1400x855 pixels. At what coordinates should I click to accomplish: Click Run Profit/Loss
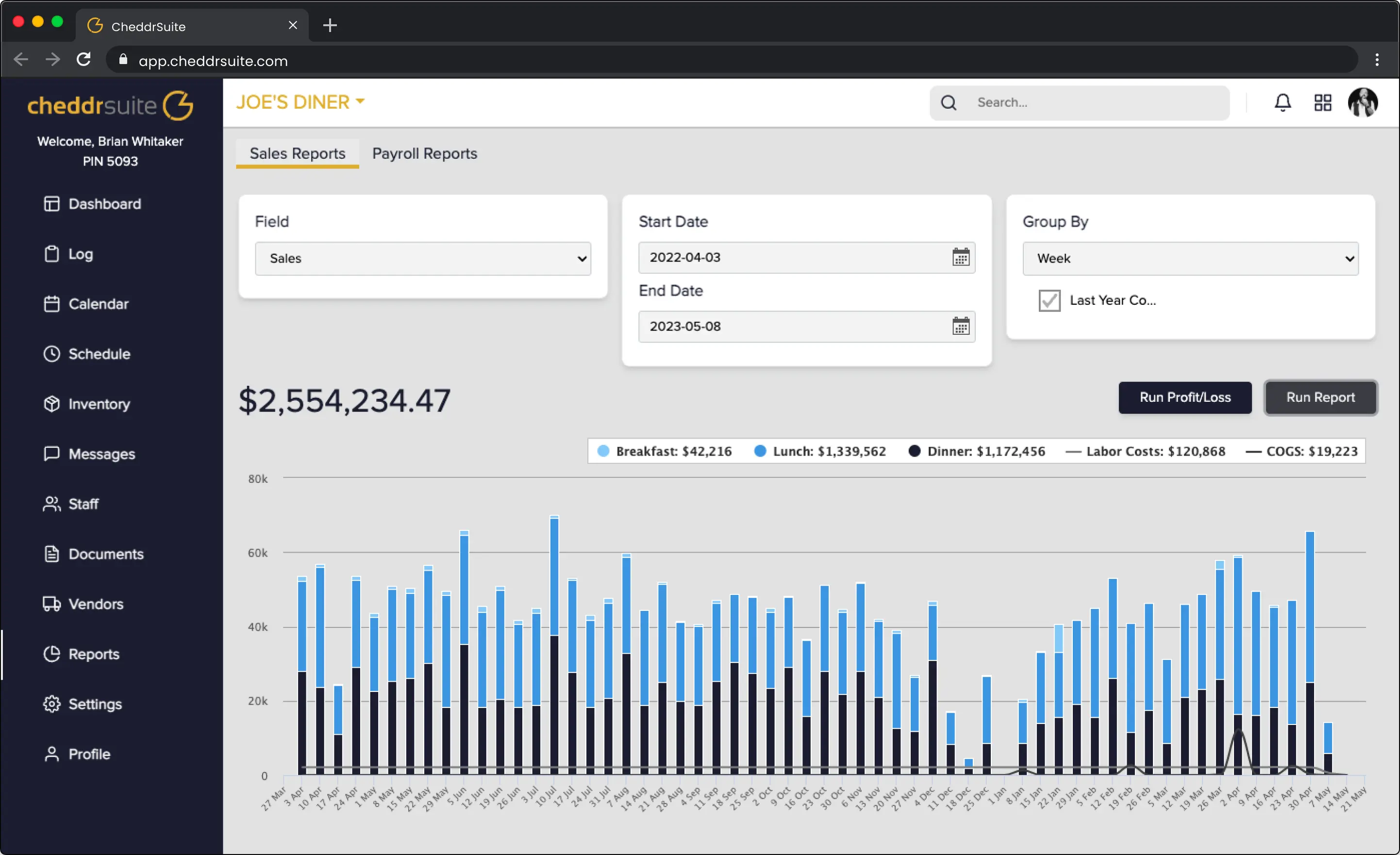(1184, 398)
